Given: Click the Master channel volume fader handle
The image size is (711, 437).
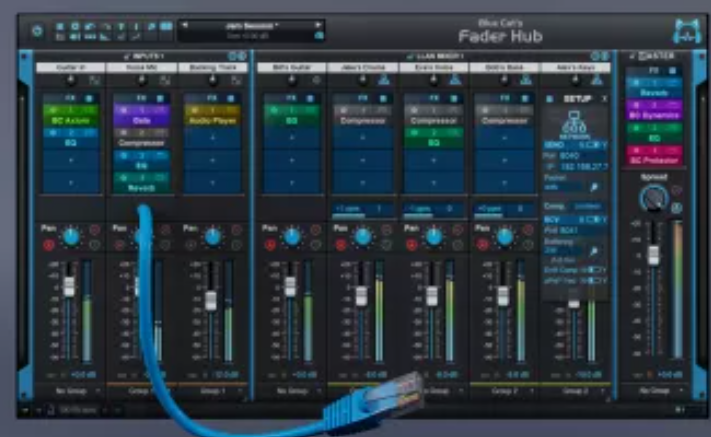Looking at the screenshot, I should point(653,255).
